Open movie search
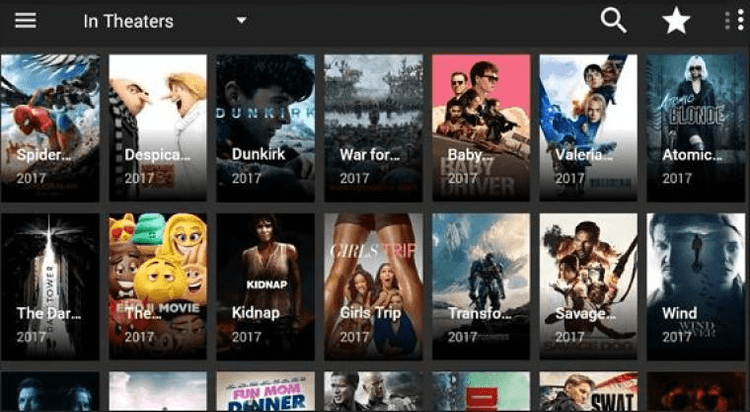This screenshot has height=412, width=750. (x=613, y=21)
